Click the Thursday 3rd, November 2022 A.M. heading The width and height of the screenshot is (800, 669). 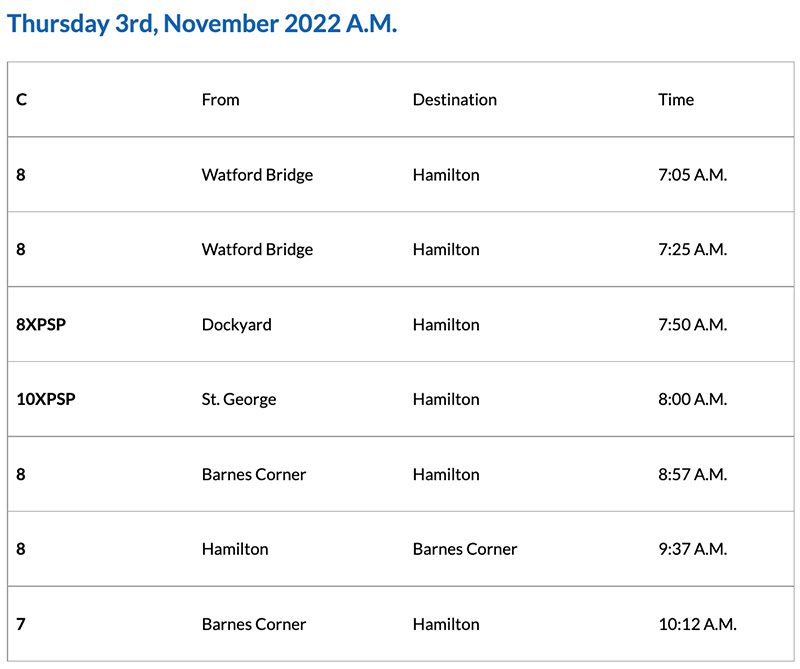point(202,24)
